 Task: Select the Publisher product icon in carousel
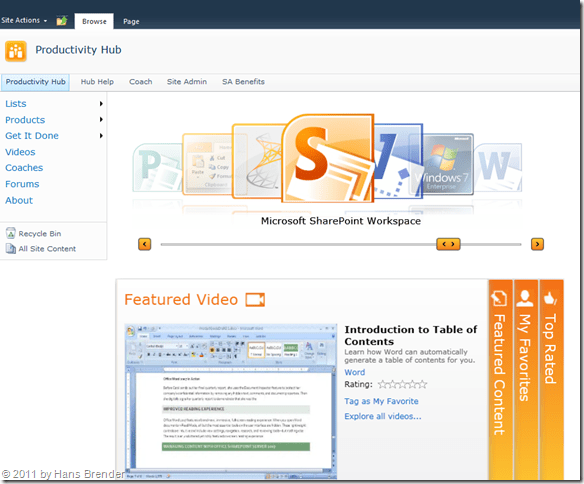tap(157, 167)
